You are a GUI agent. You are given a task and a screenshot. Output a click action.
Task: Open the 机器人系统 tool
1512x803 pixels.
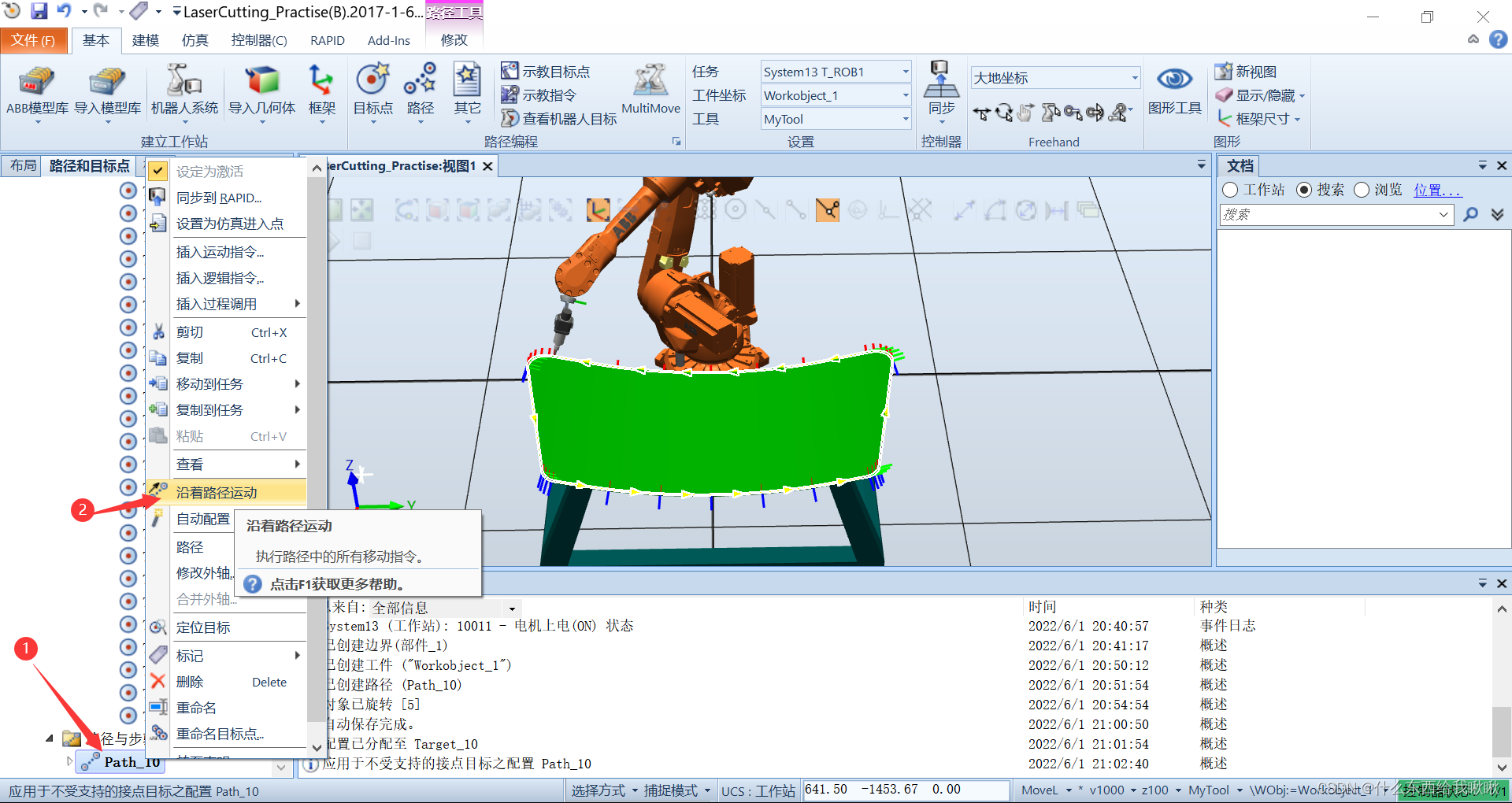(x=184, y=91)
